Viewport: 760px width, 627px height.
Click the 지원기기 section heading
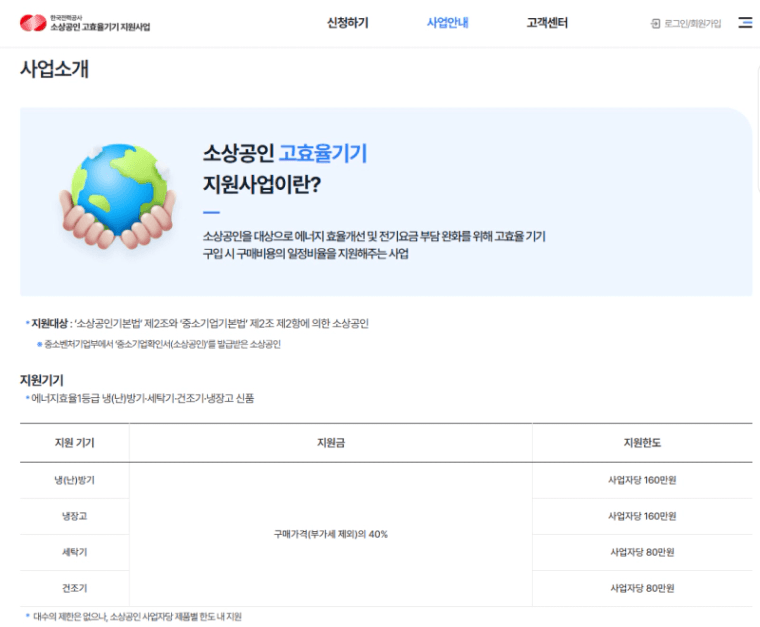click(42, 380)
